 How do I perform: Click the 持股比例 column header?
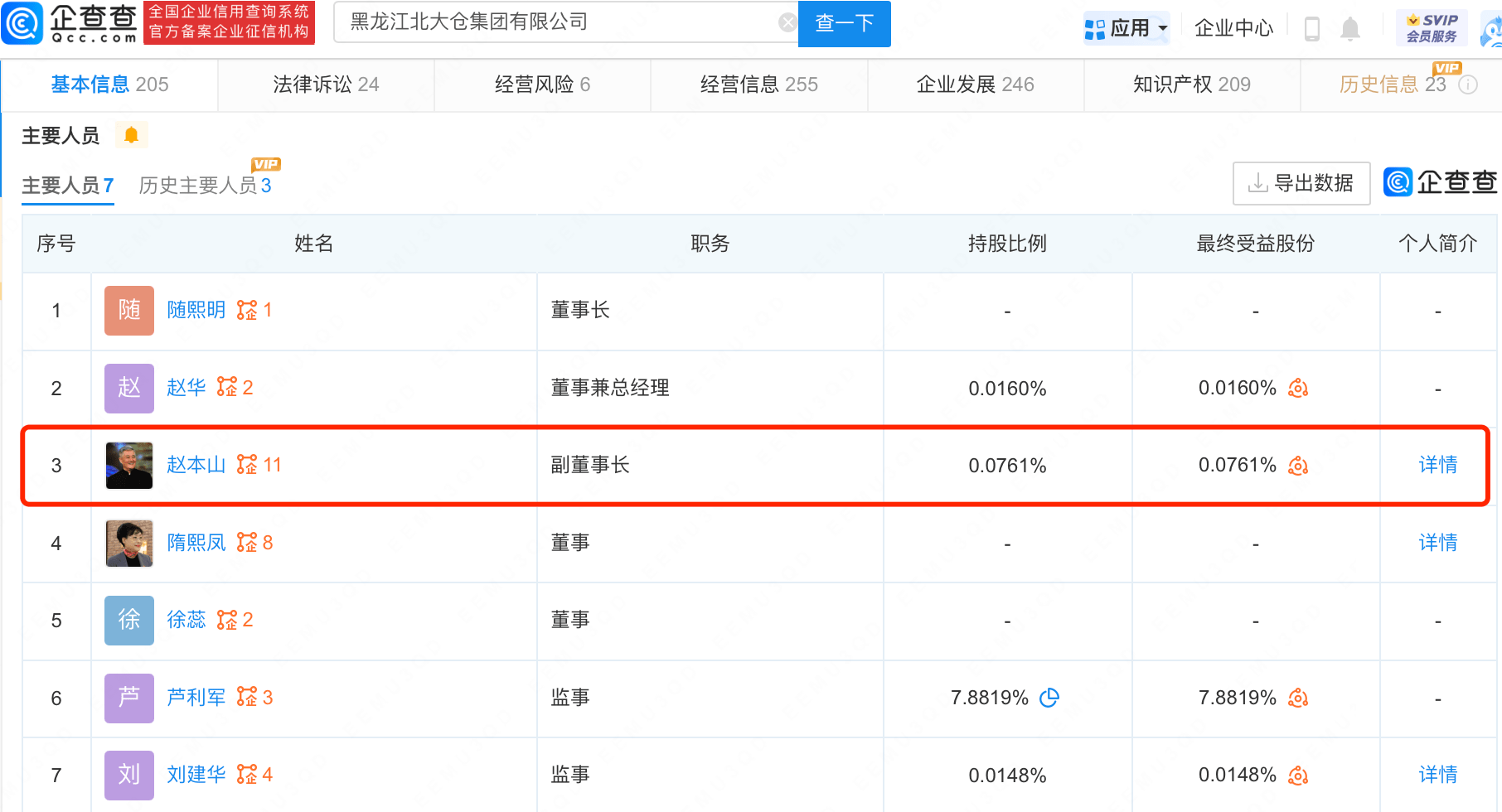[1007, 244]
